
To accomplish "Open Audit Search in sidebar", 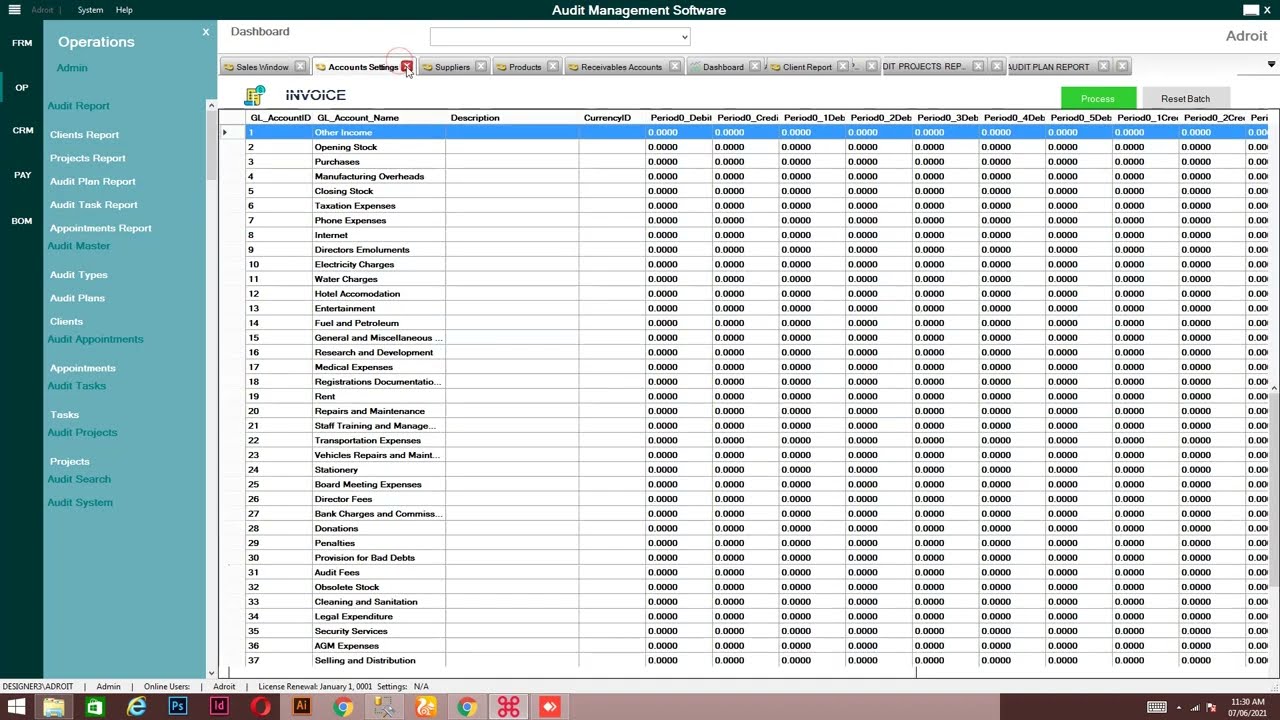I will tap(79, 479).
